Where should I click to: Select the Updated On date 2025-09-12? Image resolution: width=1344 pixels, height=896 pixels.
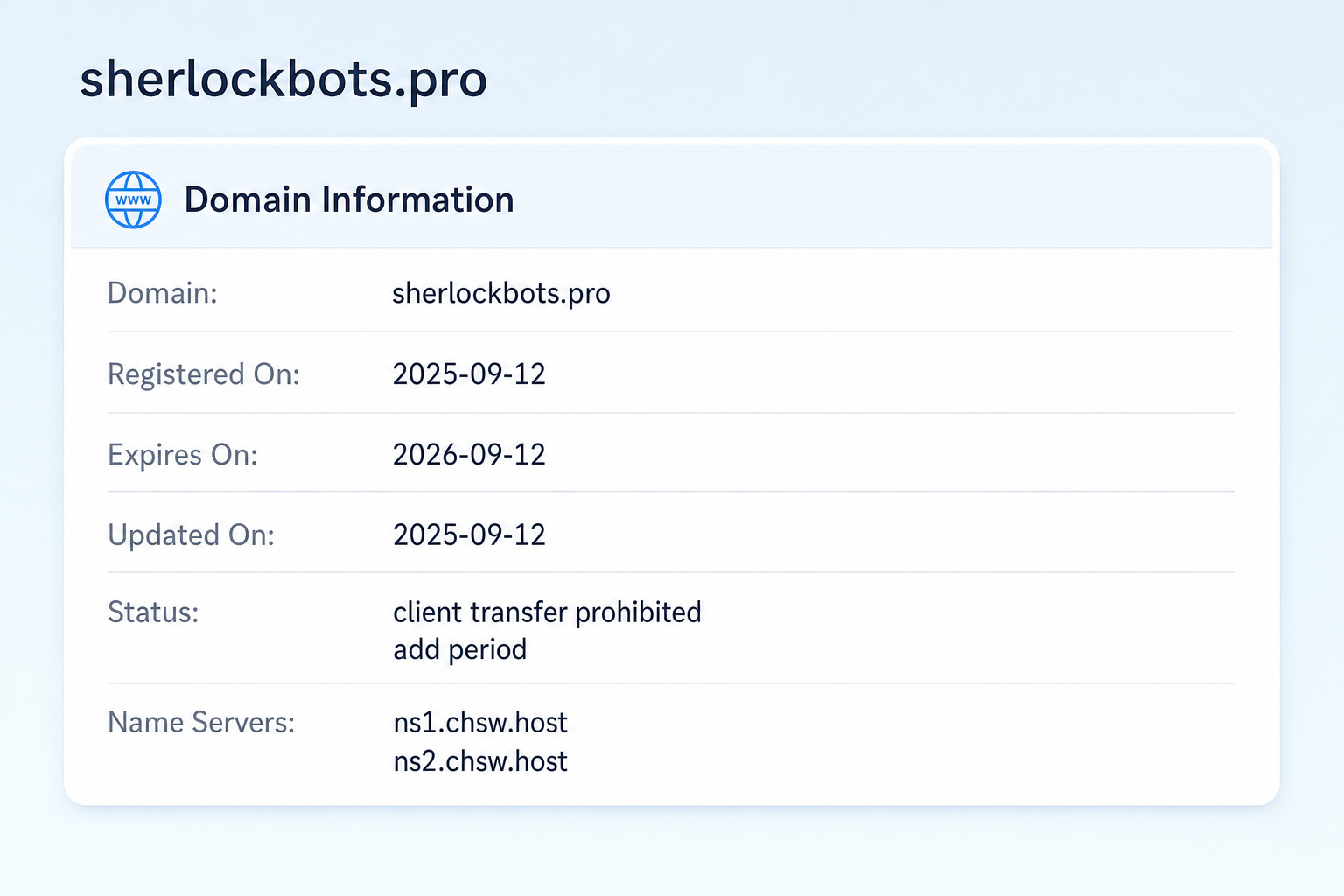click(469, 535)
